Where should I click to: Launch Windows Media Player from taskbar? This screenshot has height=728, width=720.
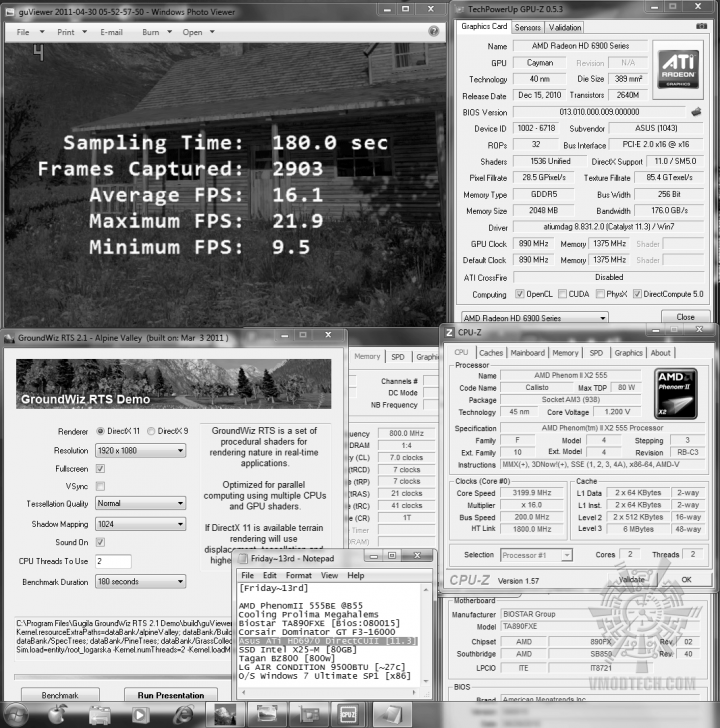pyautogui.click(x=141, y=715)
